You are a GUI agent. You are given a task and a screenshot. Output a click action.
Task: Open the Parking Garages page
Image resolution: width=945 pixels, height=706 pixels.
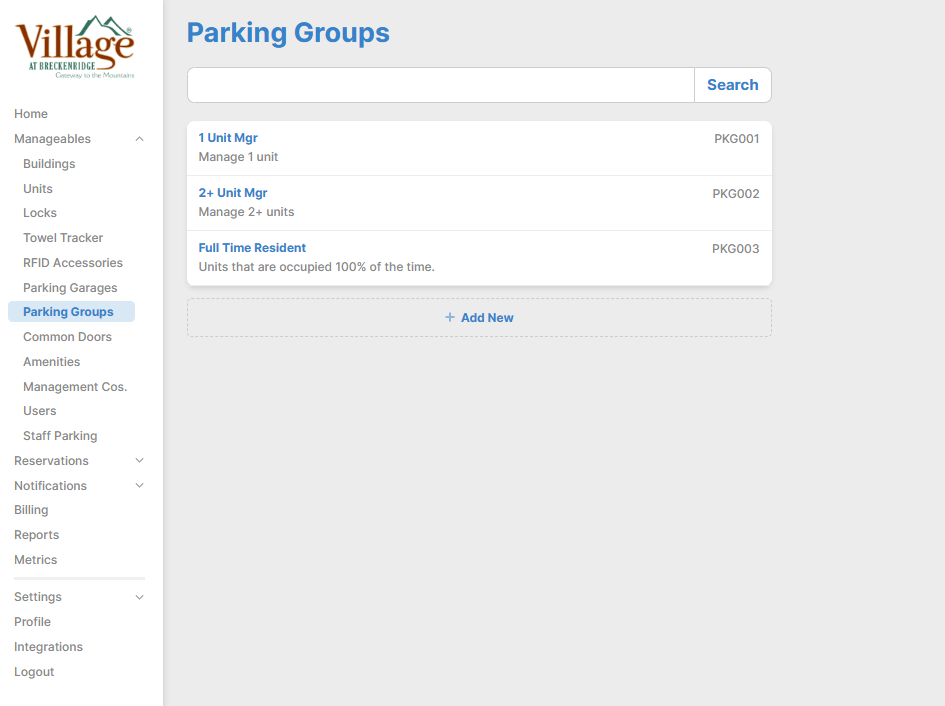click(x=70, y=288)
